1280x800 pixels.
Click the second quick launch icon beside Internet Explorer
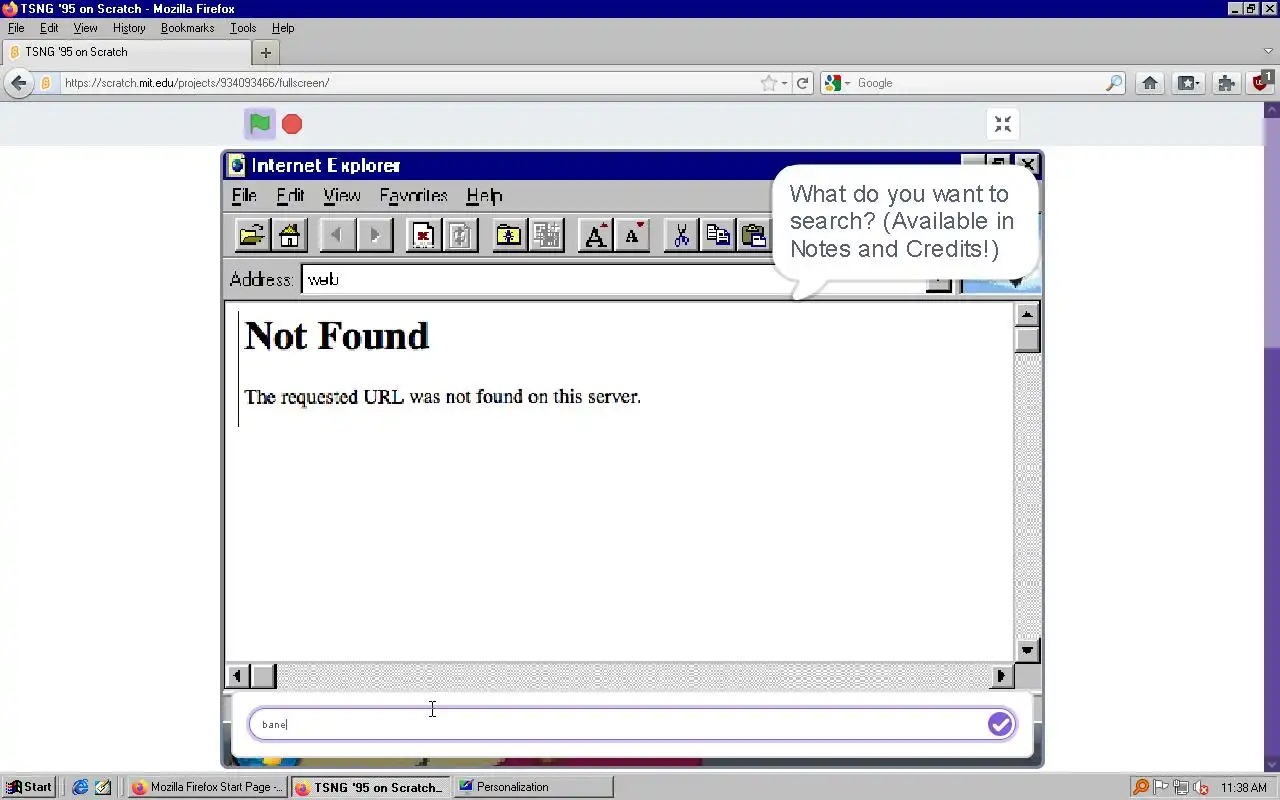coord(103,787)
